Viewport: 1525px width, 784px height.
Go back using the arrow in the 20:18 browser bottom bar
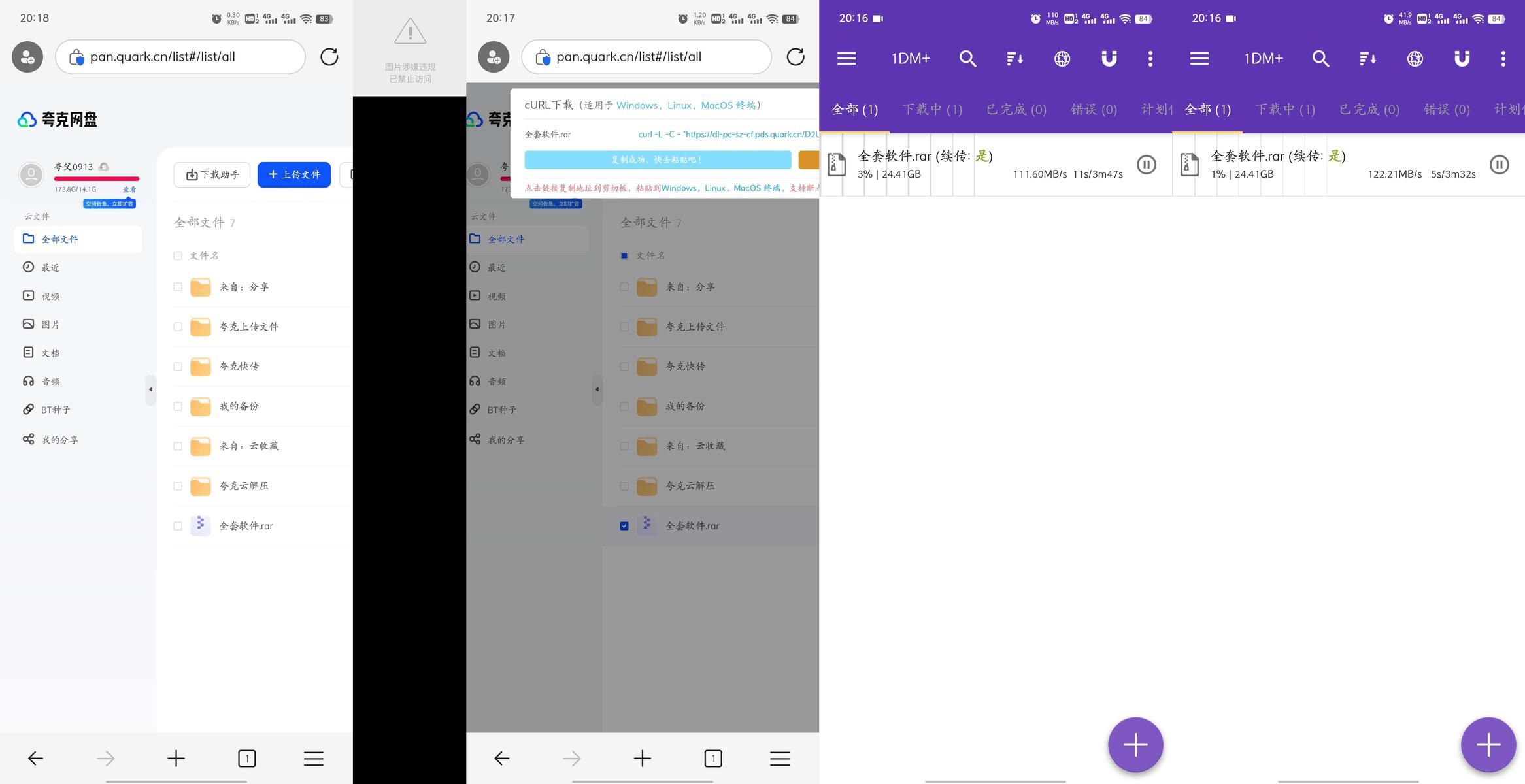pyautogui.click(x=35, y=758)
